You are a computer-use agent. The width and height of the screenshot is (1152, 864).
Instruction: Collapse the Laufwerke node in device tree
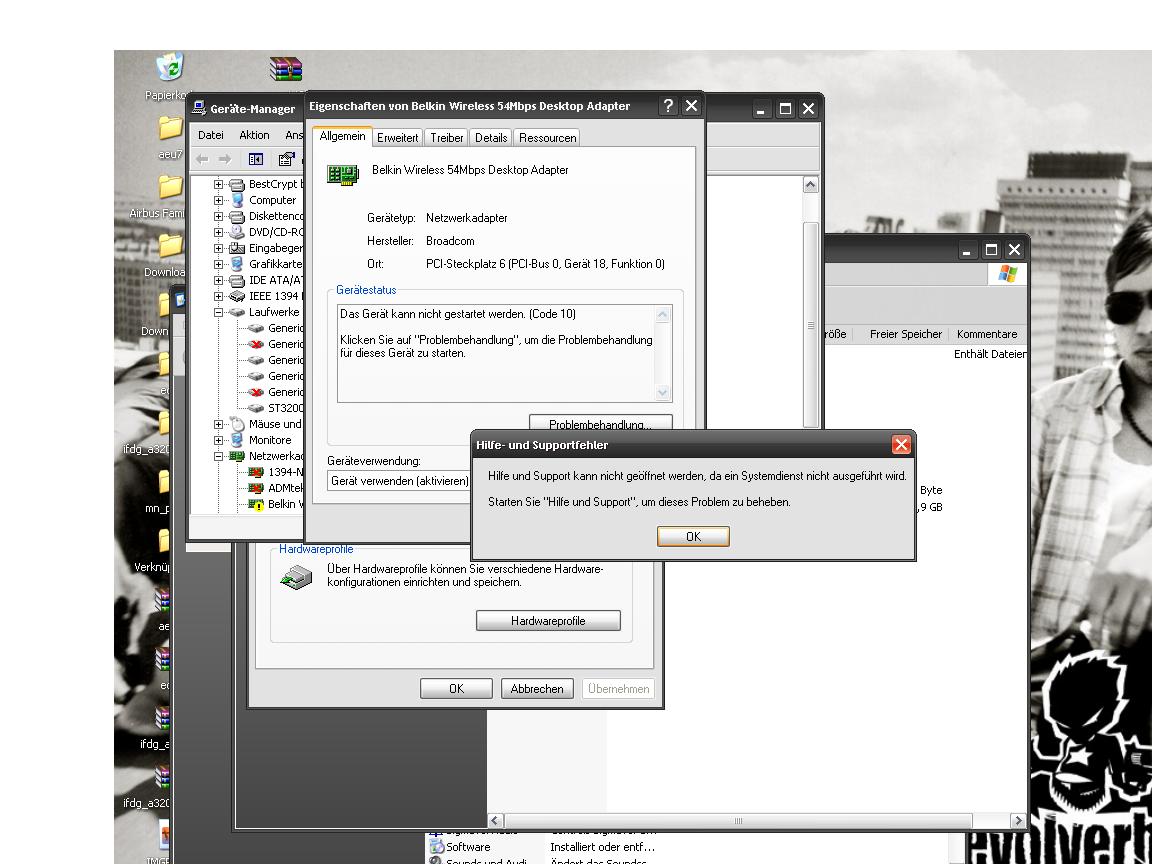pyautogui.click(x=218, y=312)
